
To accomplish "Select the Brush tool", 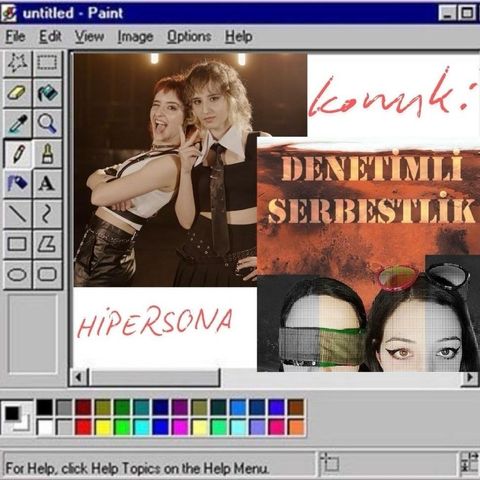I will 47,154.
